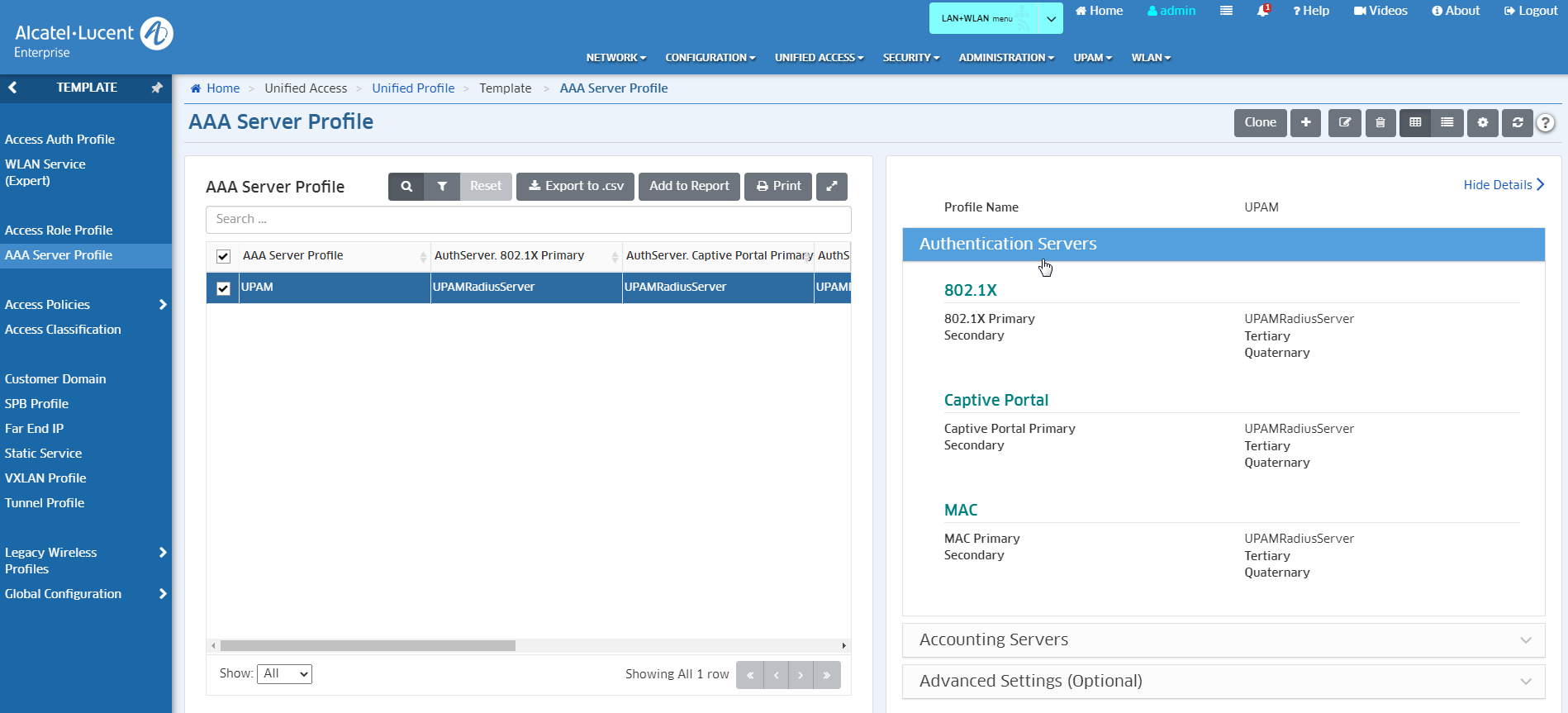The image size is (1568, 713).
Task: Click the edit profile pencil icon
Action: pyautogui.click(x=1344, y=122)
